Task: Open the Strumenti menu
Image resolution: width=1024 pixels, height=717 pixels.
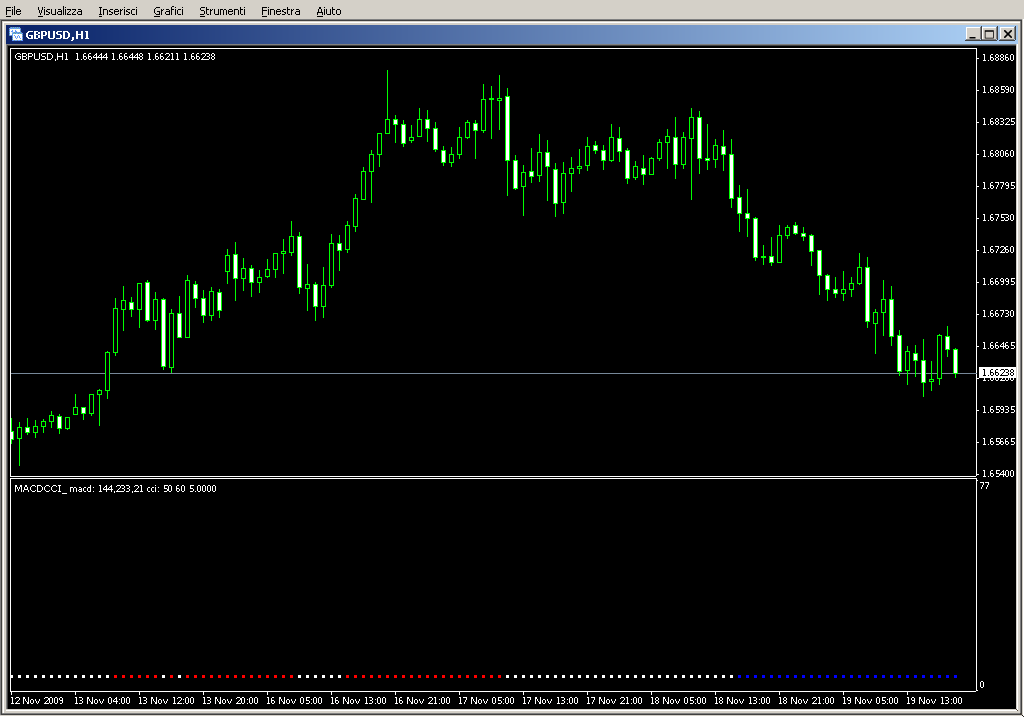Action: pos(222,11)
